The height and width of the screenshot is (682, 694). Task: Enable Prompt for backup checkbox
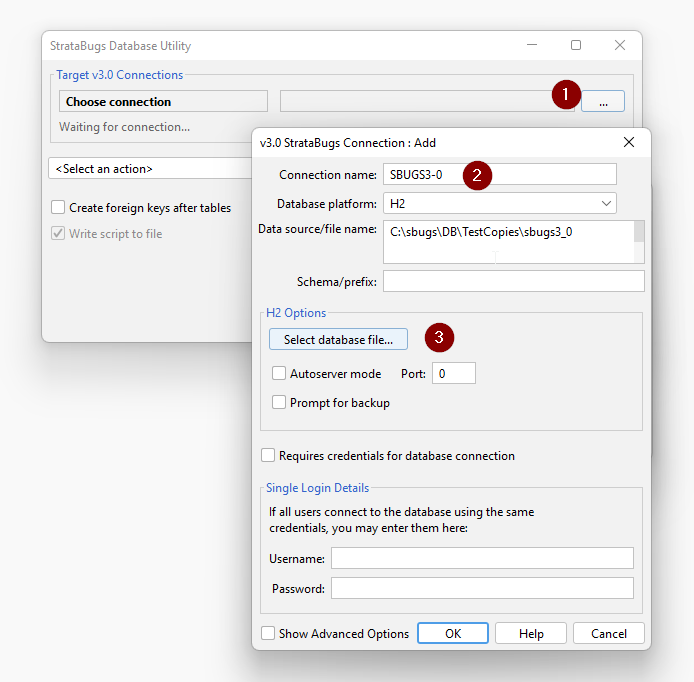[279, 402]
